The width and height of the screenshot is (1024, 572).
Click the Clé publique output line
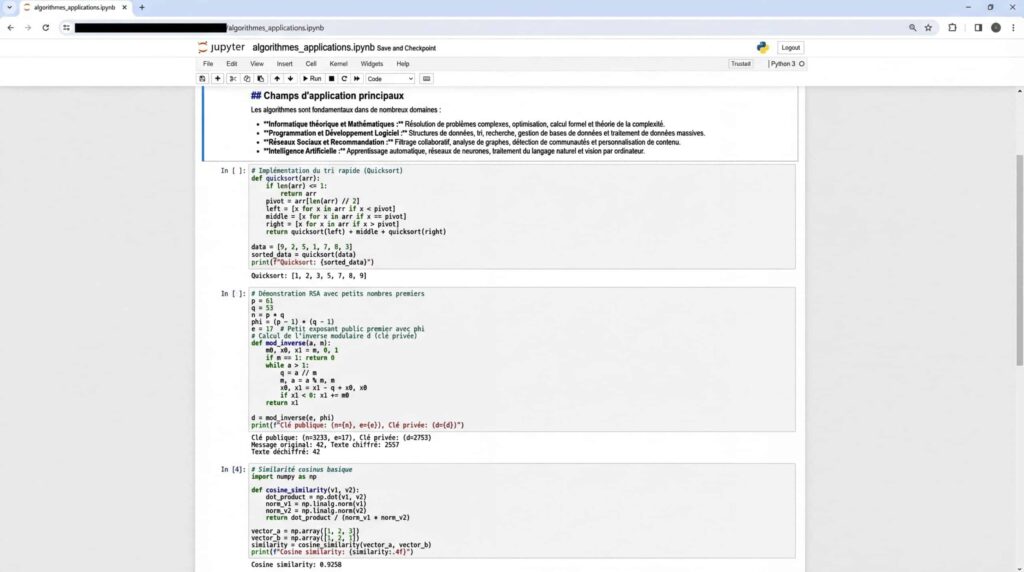pyautogui.click(x=341, y=438)
